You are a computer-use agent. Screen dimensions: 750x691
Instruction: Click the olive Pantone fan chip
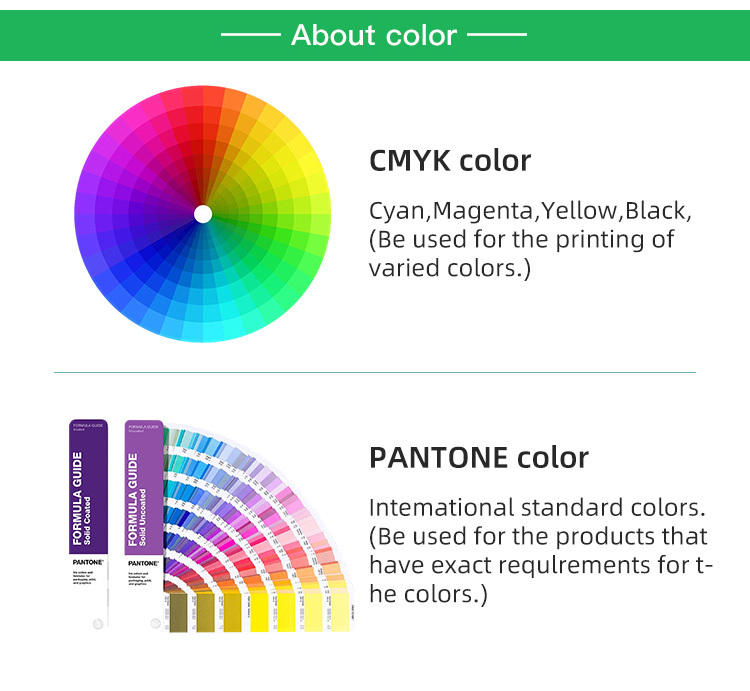[178, 613]
